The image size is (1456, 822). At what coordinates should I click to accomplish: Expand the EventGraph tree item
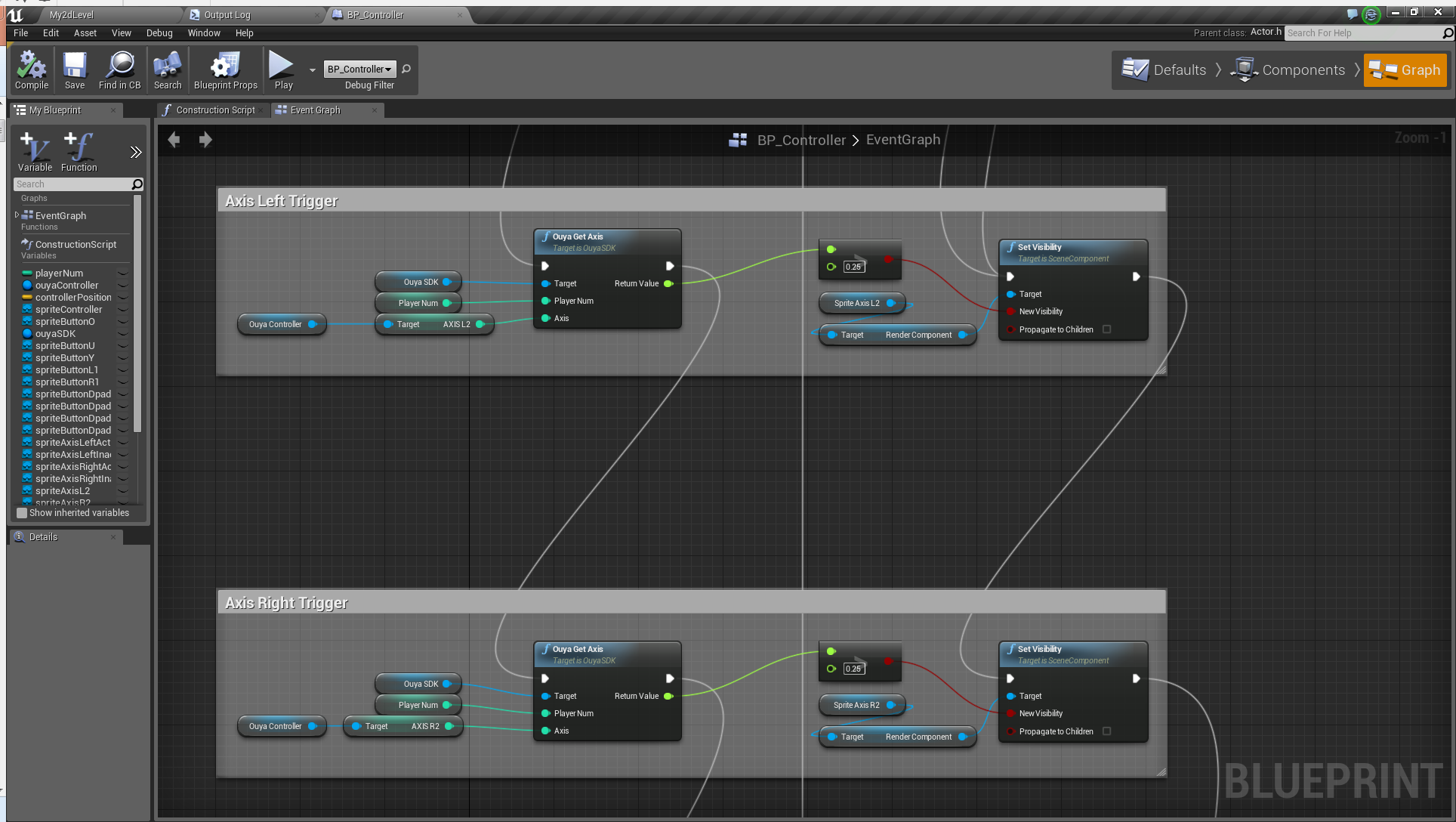17,215
